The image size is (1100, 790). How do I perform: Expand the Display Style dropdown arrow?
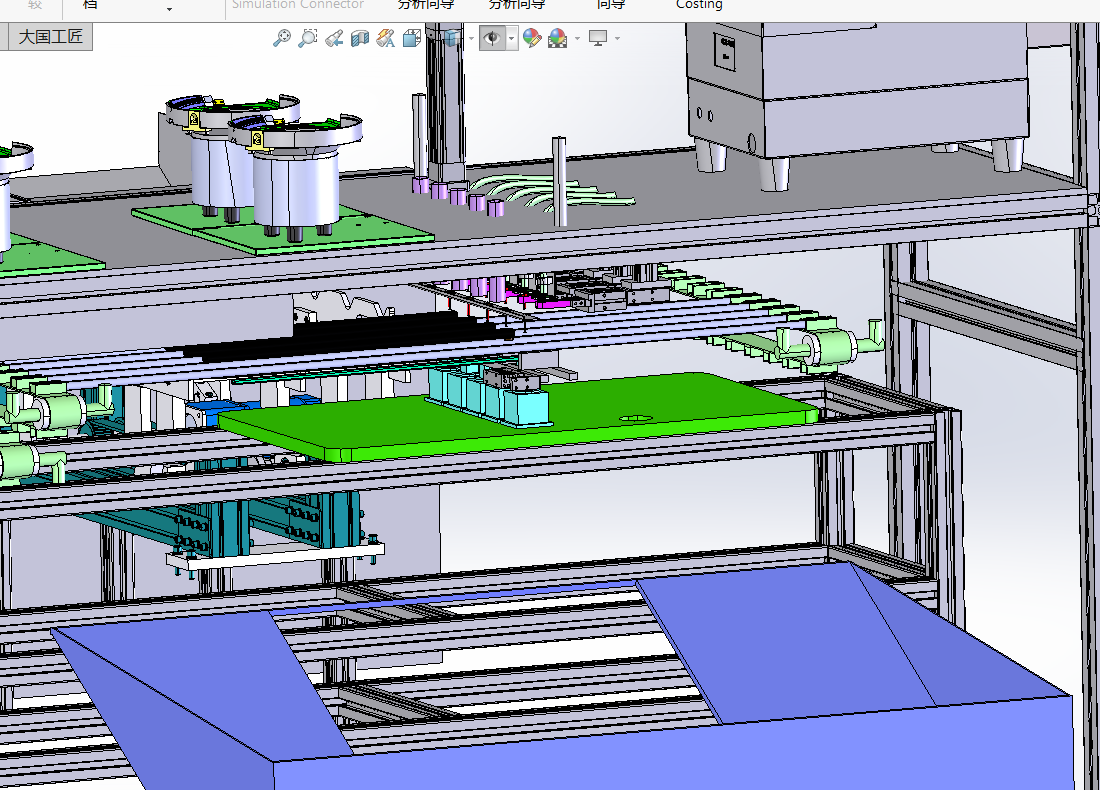(x=471, y=39)
